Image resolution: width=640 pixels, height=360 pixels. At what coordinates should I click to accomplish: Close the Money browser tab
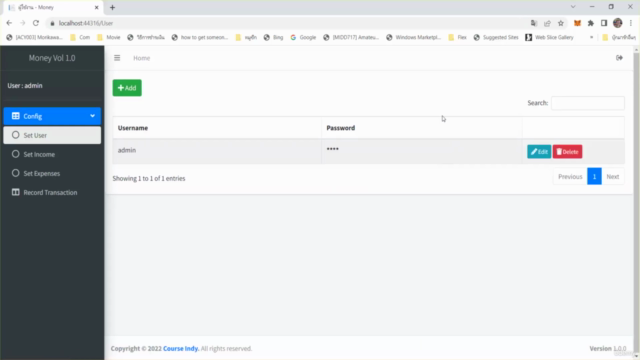point(97,7)
